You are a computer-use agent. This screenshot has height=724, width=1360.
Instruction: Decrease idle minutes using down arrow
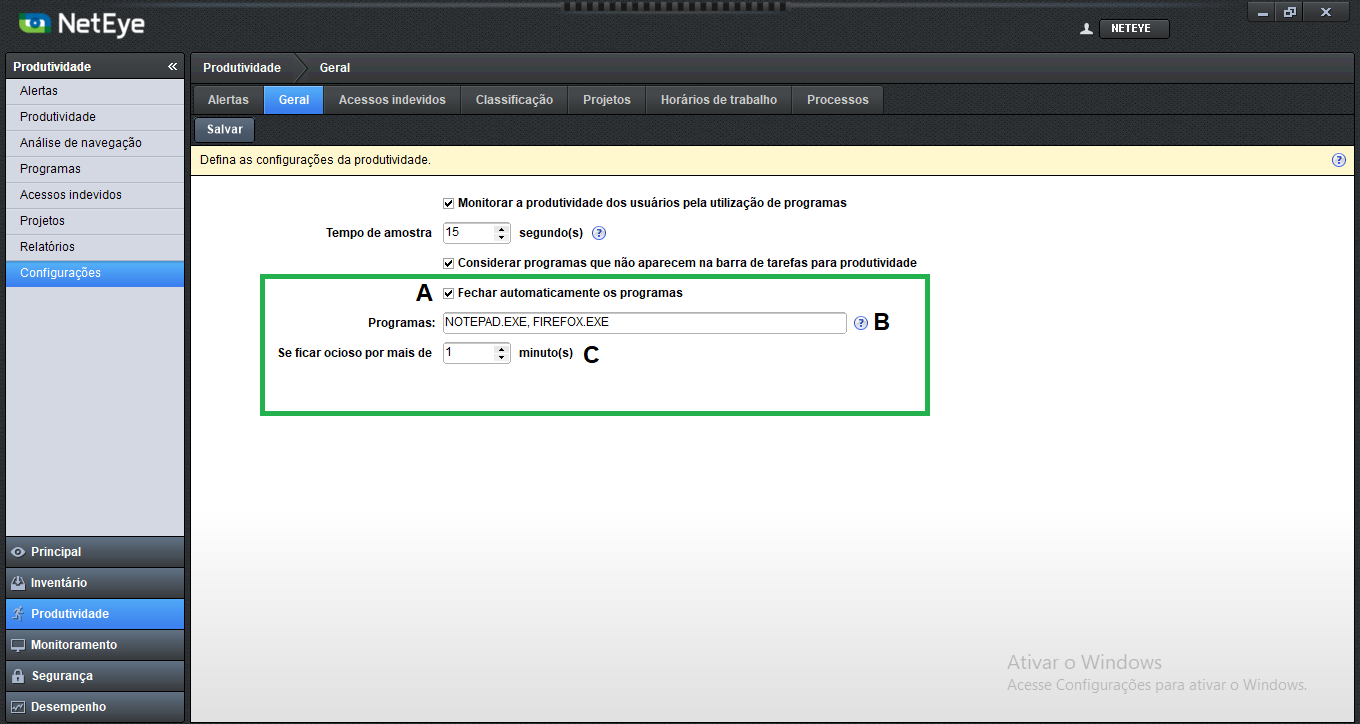tap(502, 358)
